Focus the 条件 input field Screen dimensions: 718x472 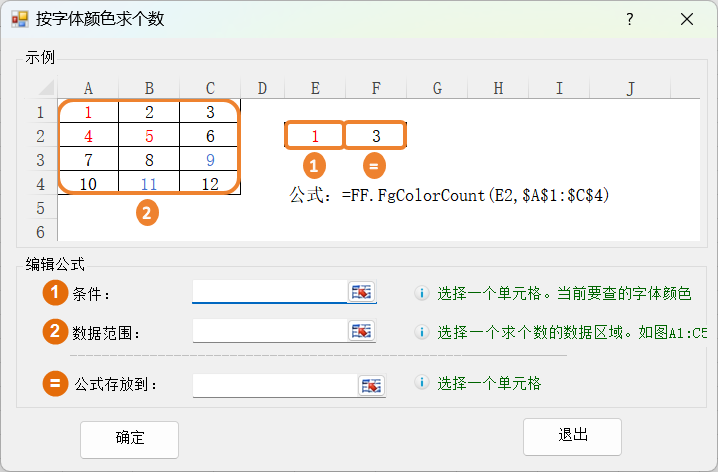click(x=269, y=292)
